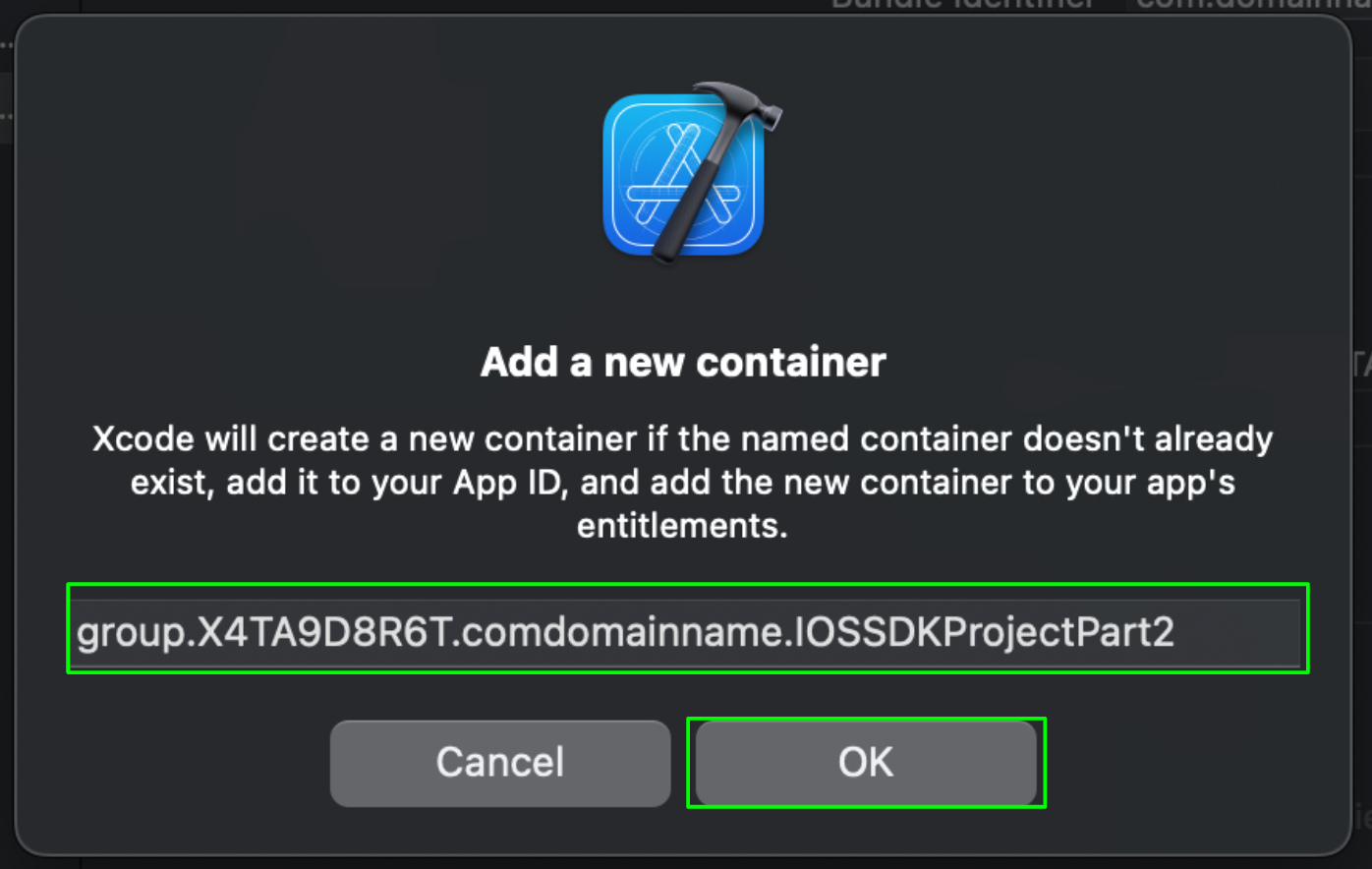The width and height of the screenshot is (1372, 869).
Task: Click the word "Xcode" in description
Action: point(143,438)
